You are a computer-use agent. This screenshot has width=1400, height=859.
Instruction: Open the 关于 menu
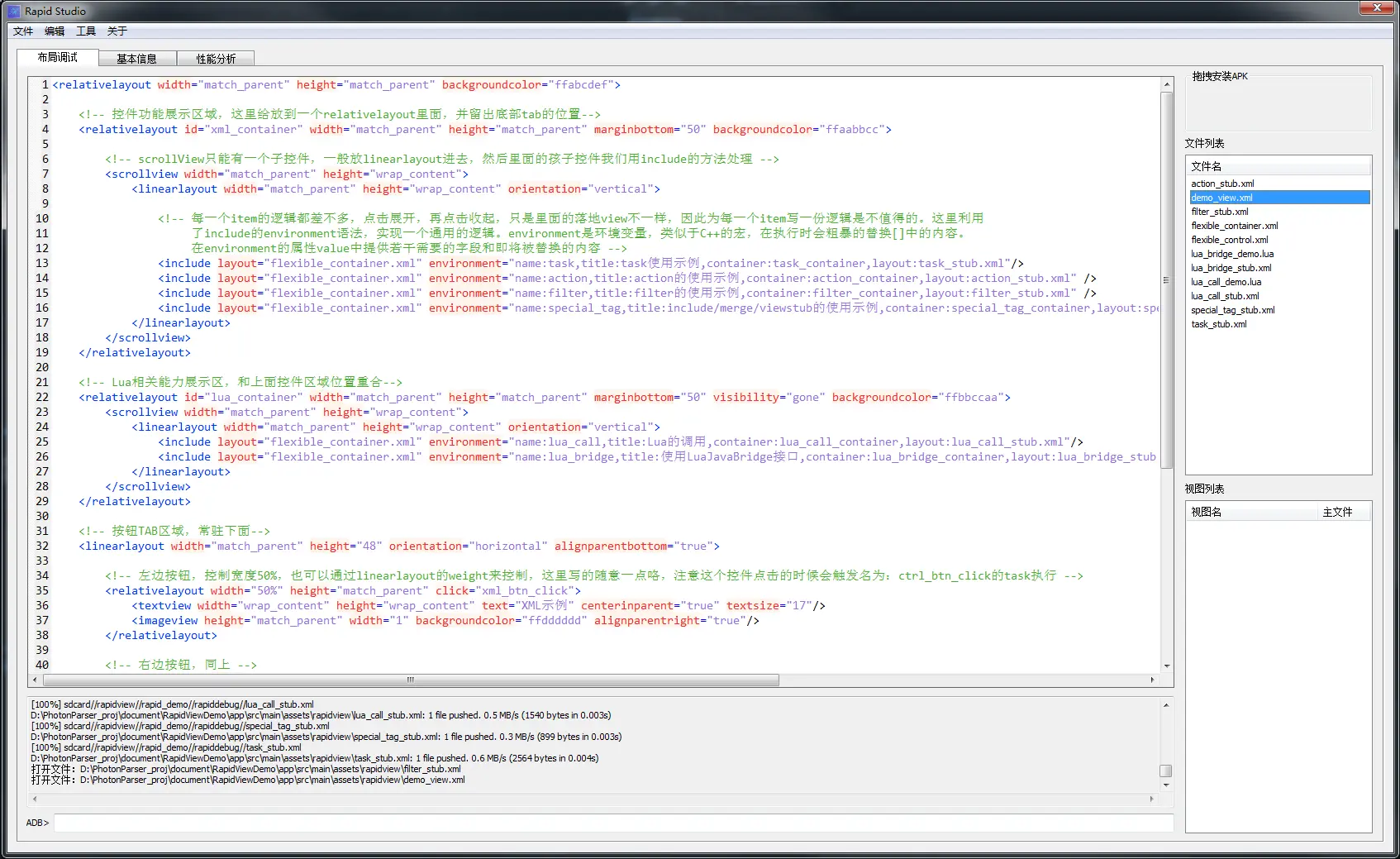click(117, 31)
